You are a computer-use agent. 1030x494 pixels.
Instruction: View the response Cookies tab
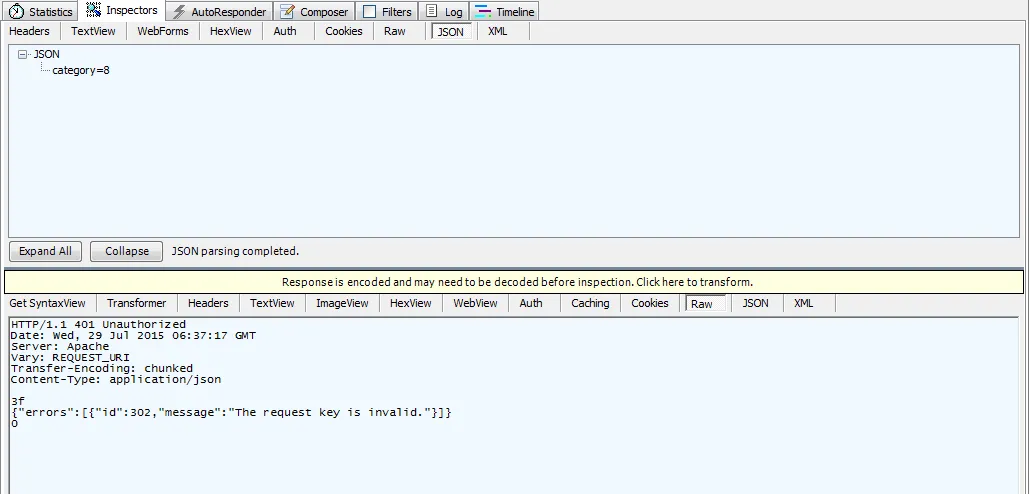pyautogui.click(x=650, y=303)
